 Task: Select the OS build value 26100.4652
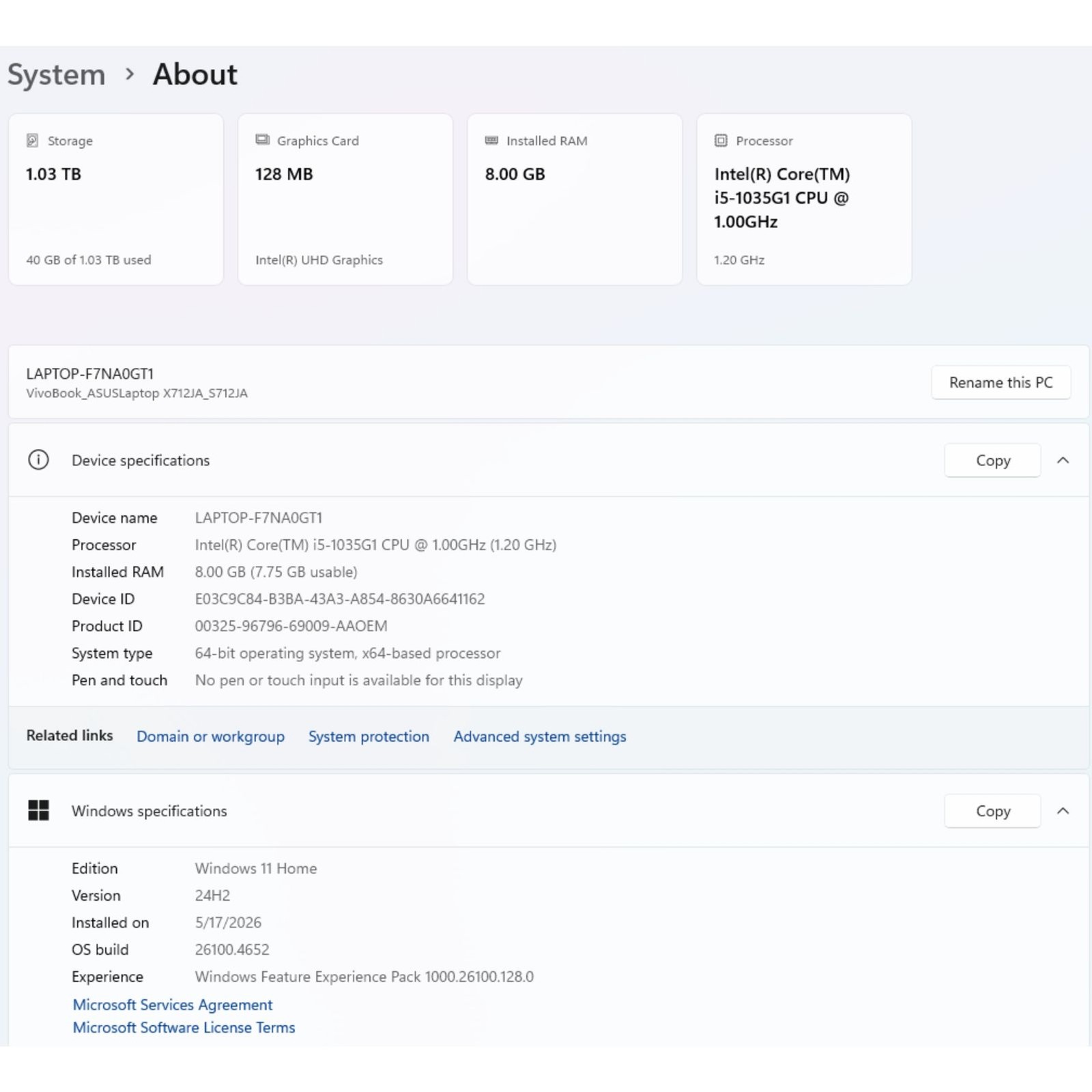[x=232, y=949]
